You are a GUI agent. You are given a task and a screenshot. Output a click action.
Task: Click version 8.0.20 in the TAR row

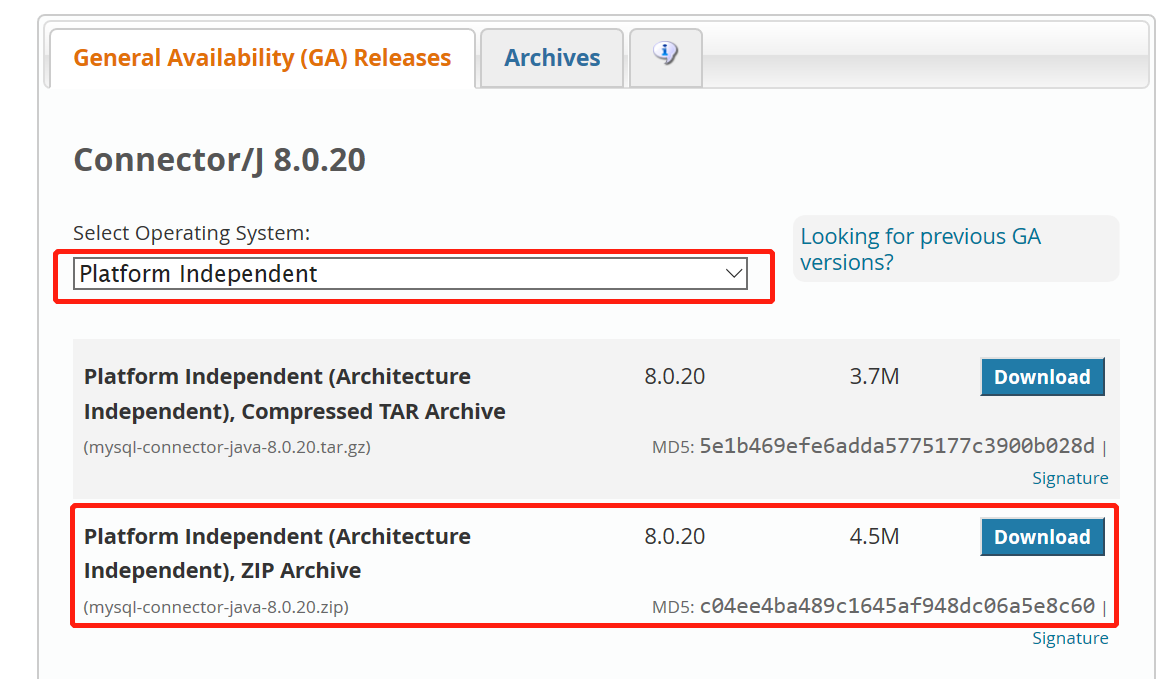675,376
